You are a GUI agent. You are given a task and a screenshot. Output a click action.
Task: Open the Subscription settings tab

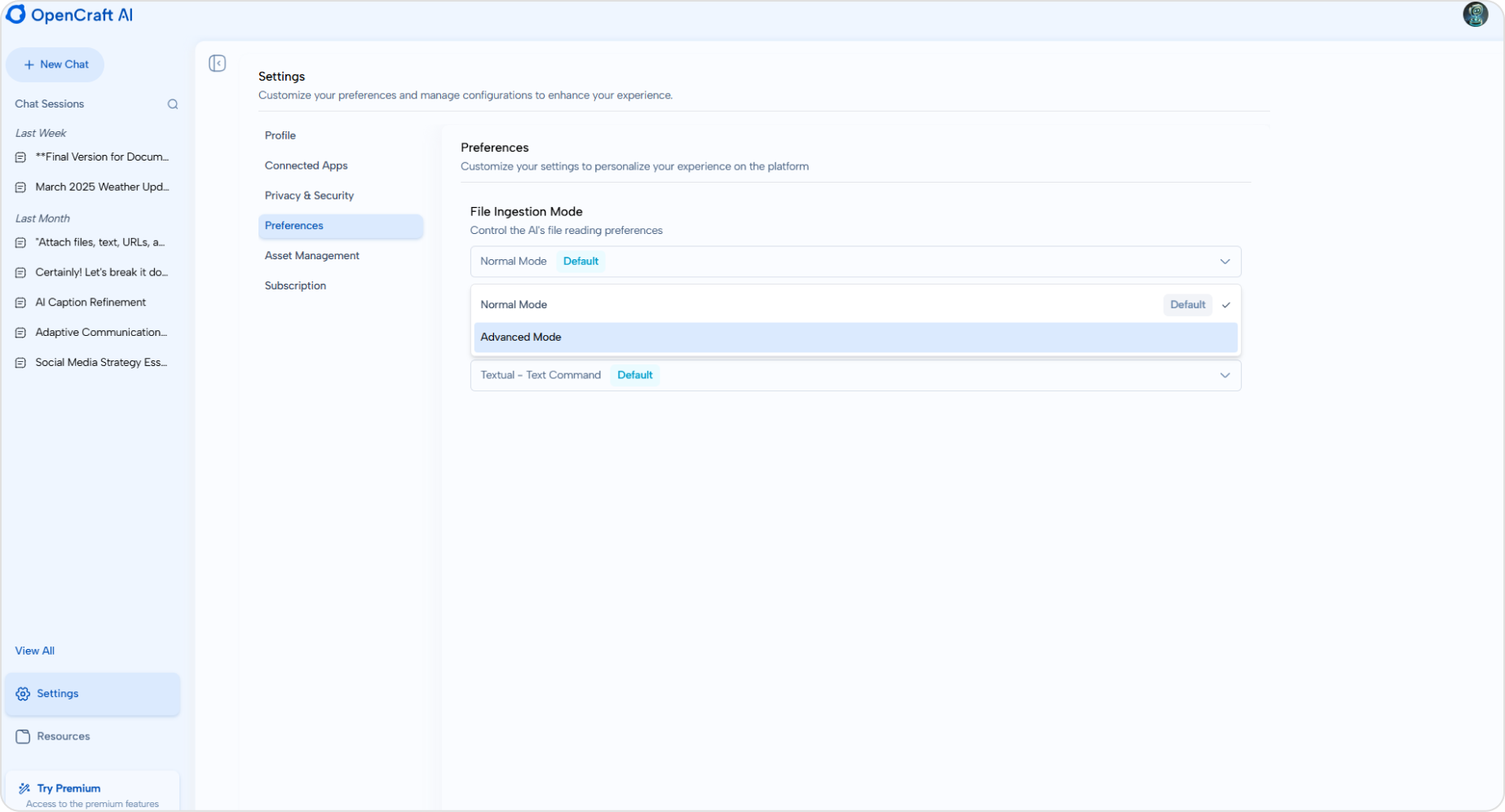point(295,286)
